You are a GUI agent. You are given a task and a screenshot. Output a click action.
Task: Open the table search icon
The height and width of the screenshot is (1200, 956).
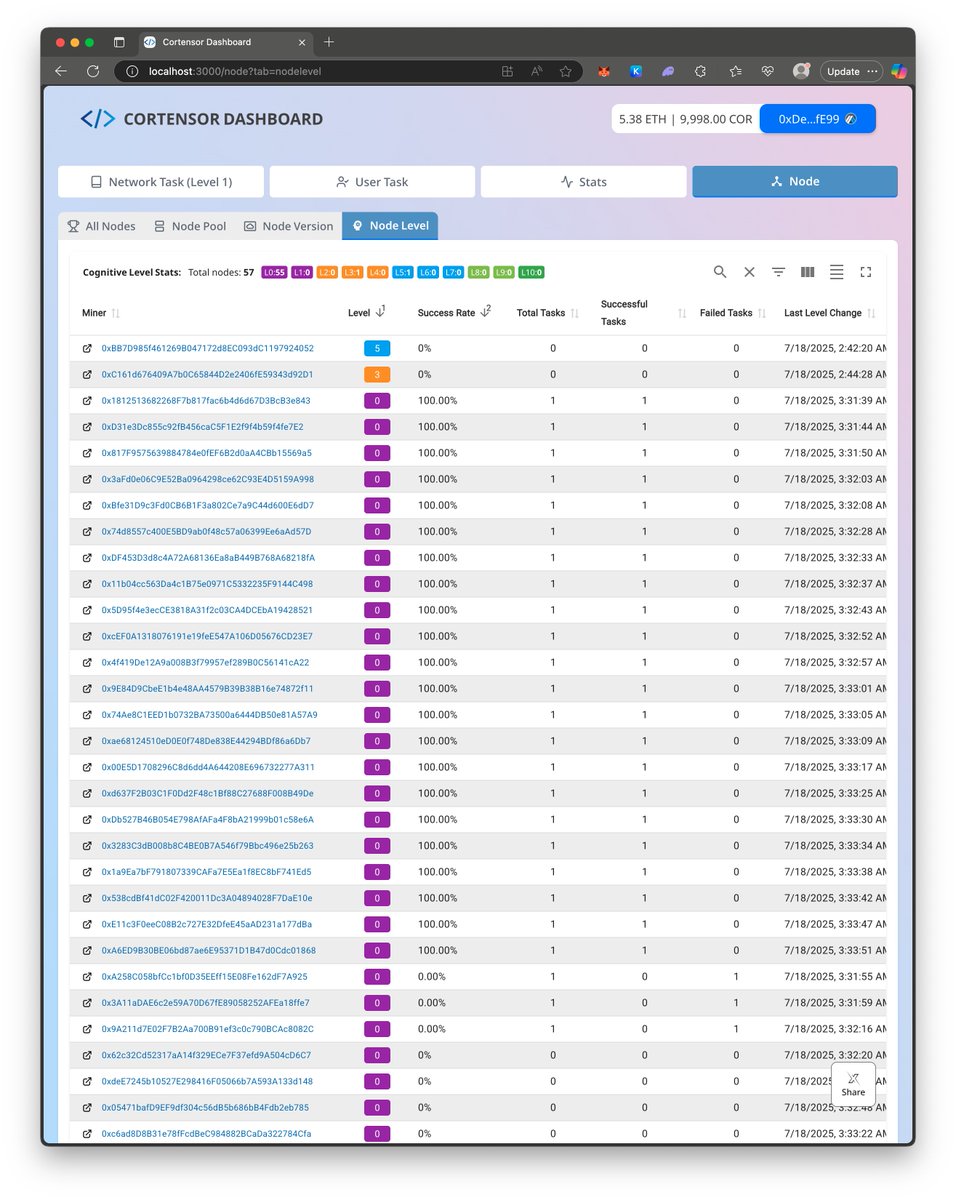[720, 272]
